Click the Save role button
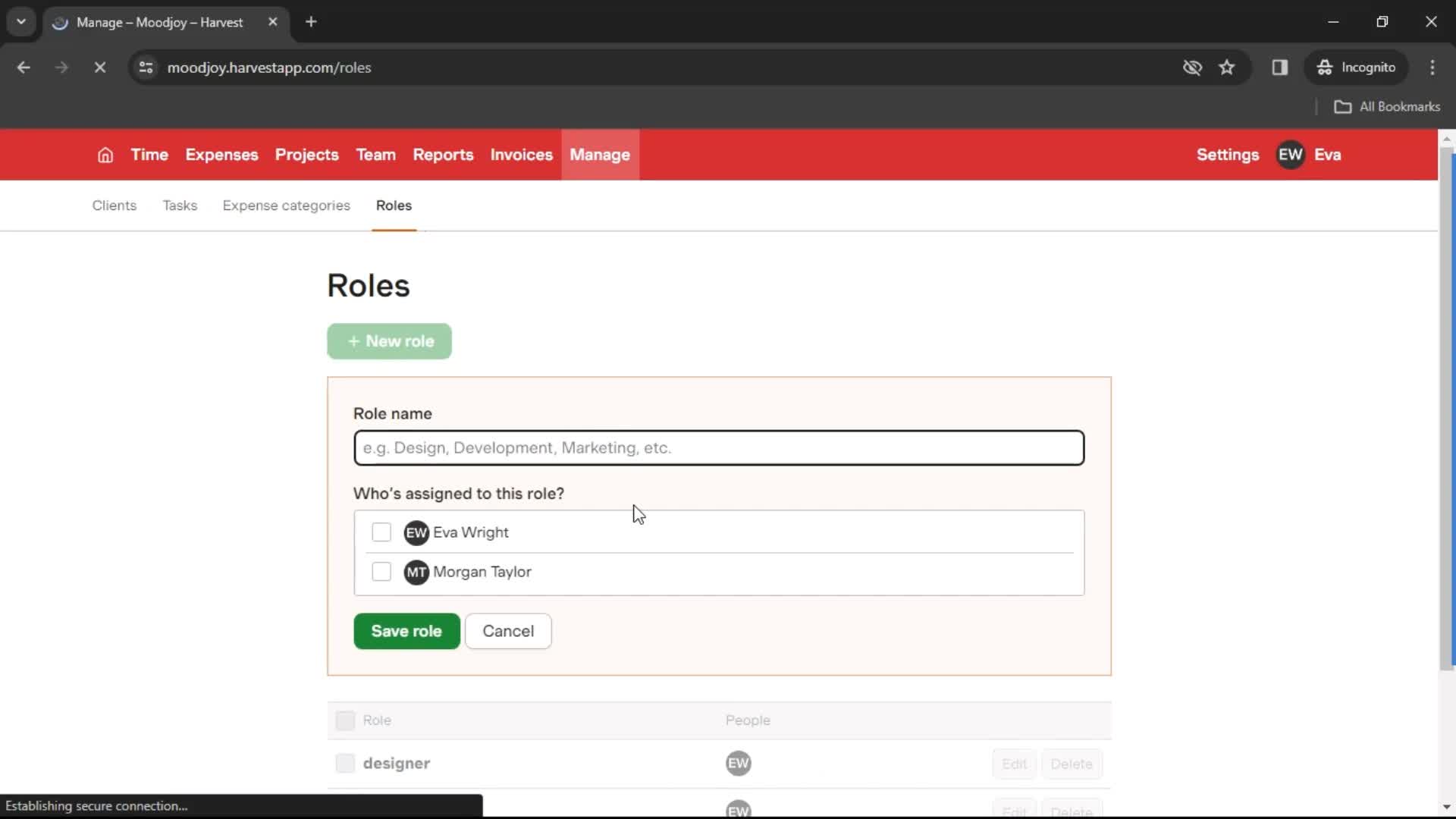Screen dimensions: 1456x819 407,631
